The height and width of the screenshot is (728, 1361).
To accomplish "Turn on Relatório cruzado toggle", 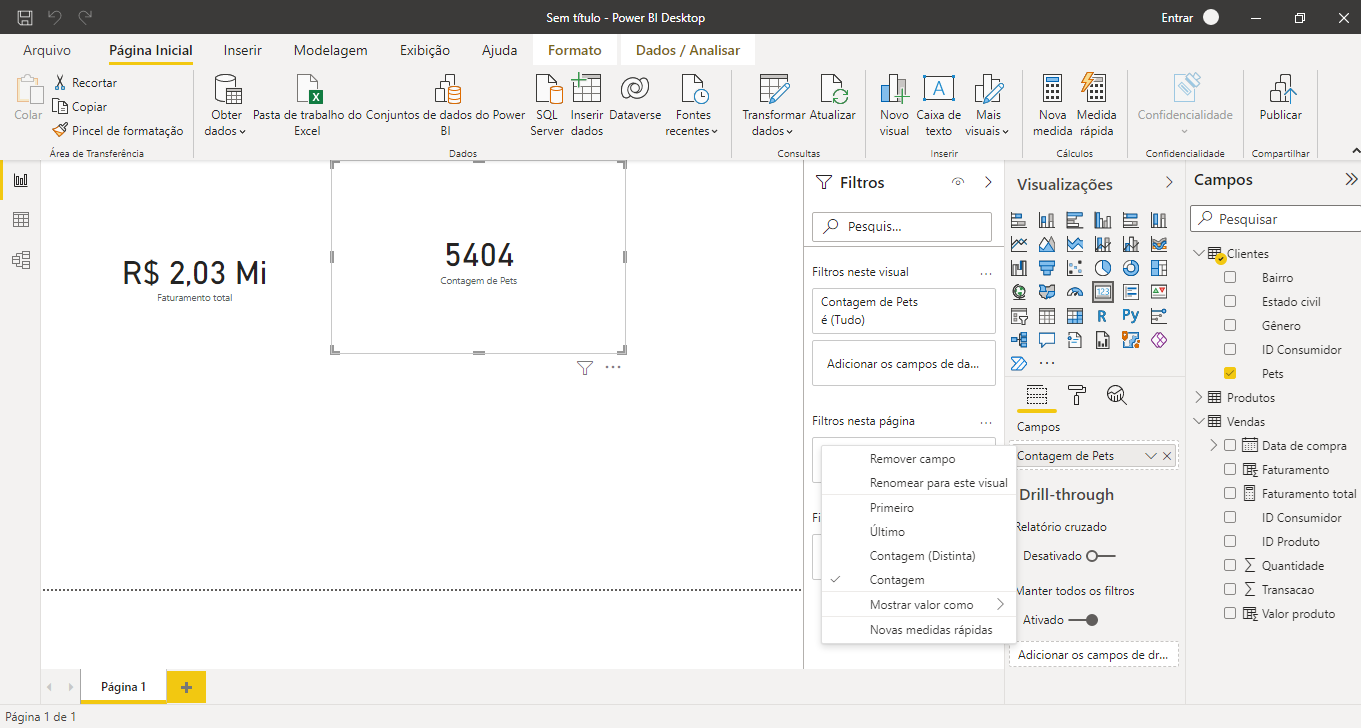I will (x=1100, y=555).
